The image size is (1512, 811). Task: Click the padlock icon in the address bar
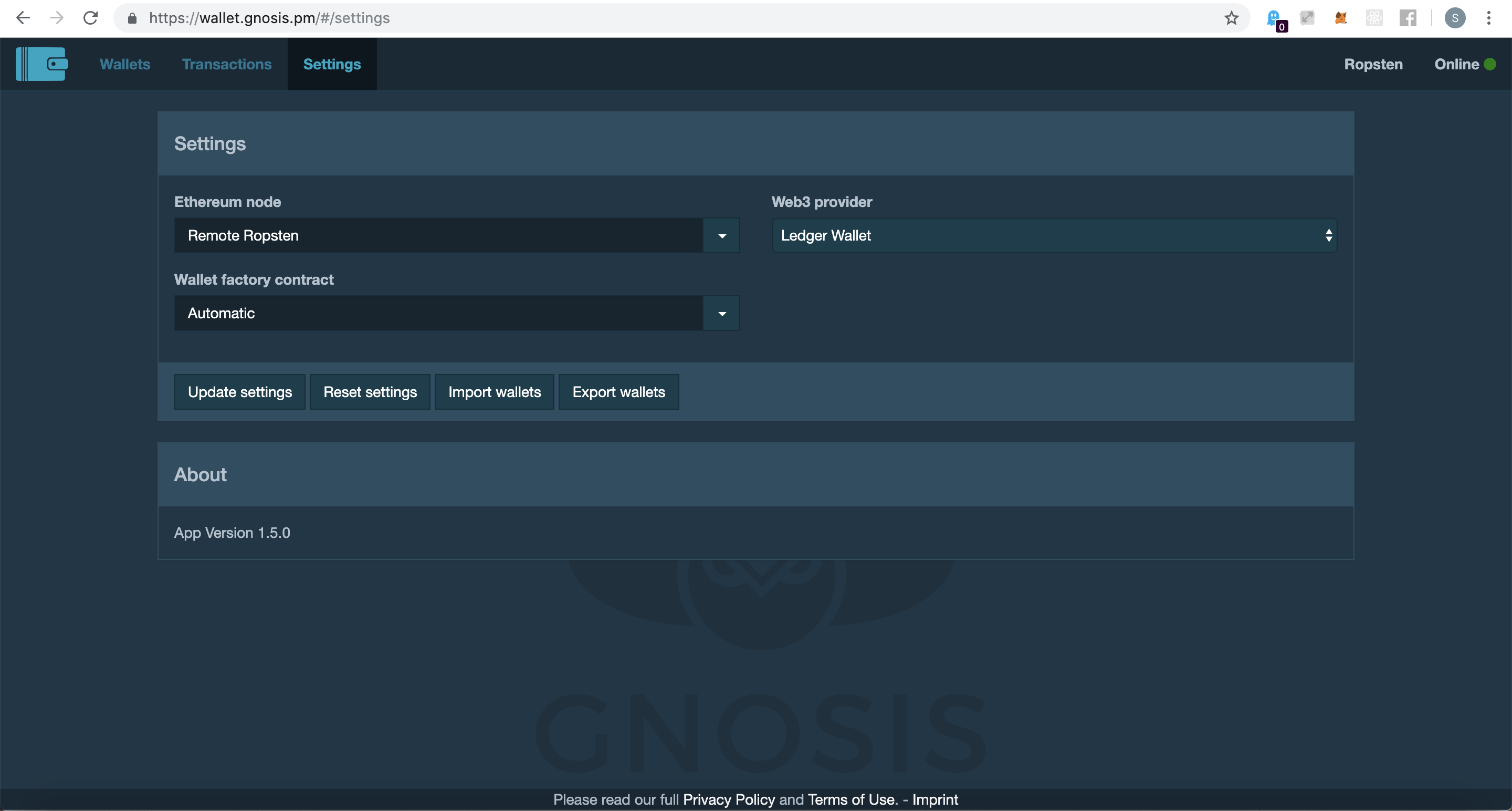point(131,18)
